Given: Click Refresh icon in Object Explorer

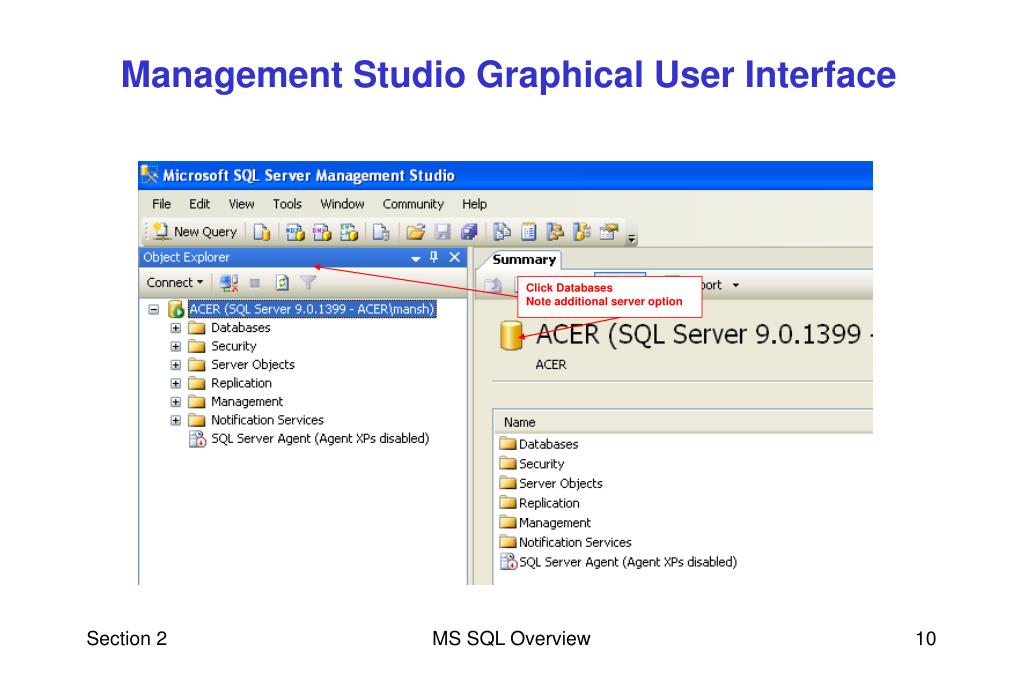Looking at the screenshot, I should point(282,283).
